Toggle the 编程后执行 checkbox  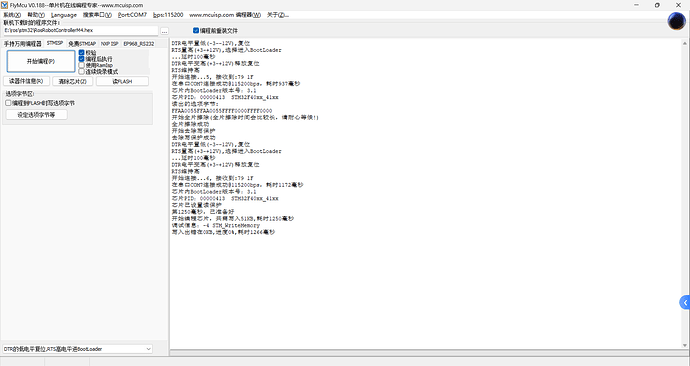pos(81,59)
